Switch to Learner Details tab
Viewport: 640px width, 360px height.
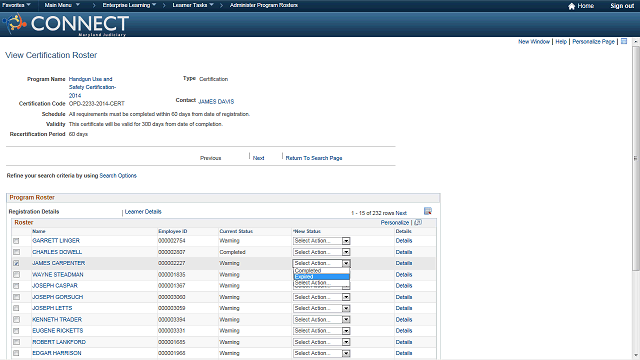pos(143,211)
